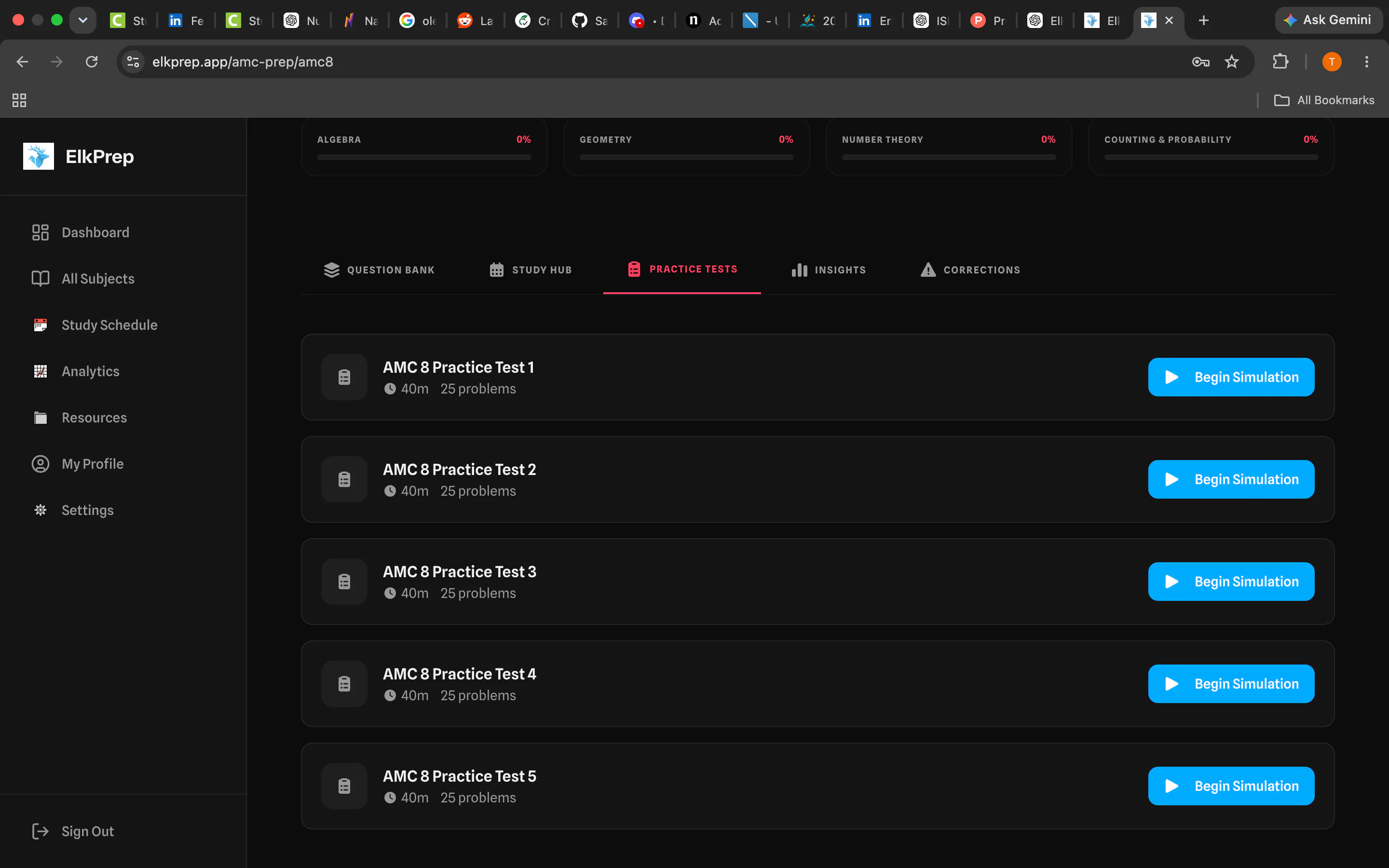This screenshot has width=1389, height=868.
Task: Open the password manager key icon
Action: pos(1201,61)
